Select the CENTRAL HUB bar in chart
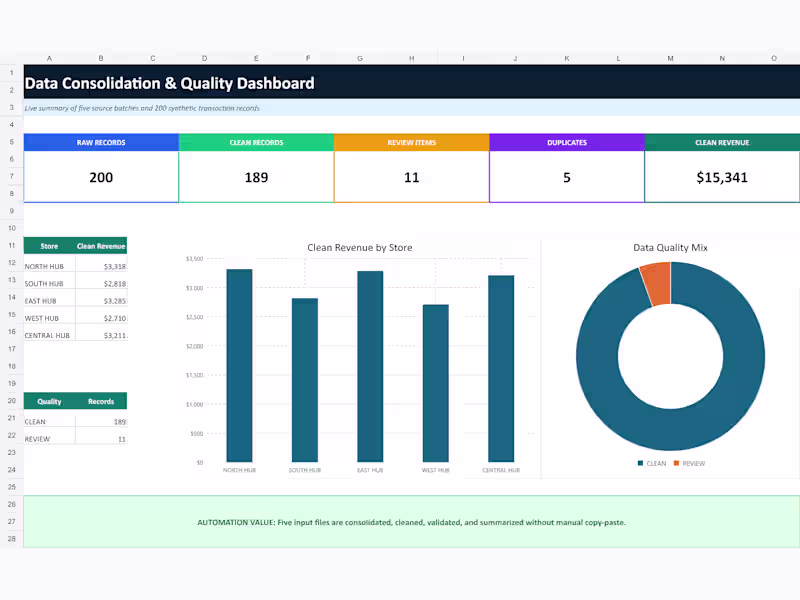This screenshot has height=600, width=800. coord(501,368)
